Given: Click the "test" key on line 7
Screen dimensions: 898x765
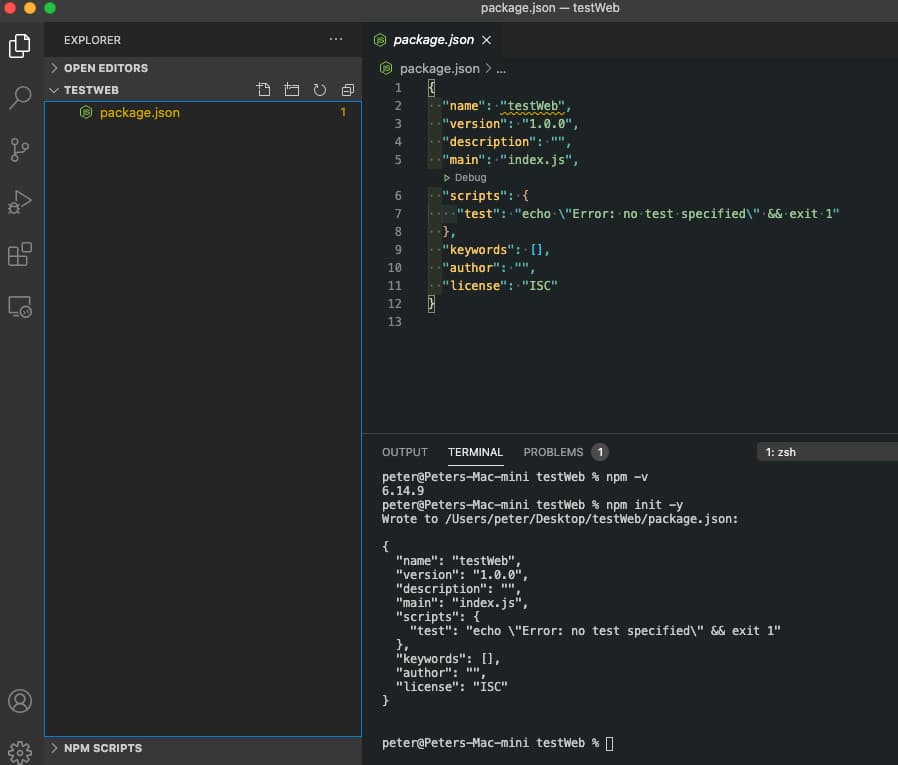Looking at the screenshot, I should pyautogui.click(x=478, y=214).
